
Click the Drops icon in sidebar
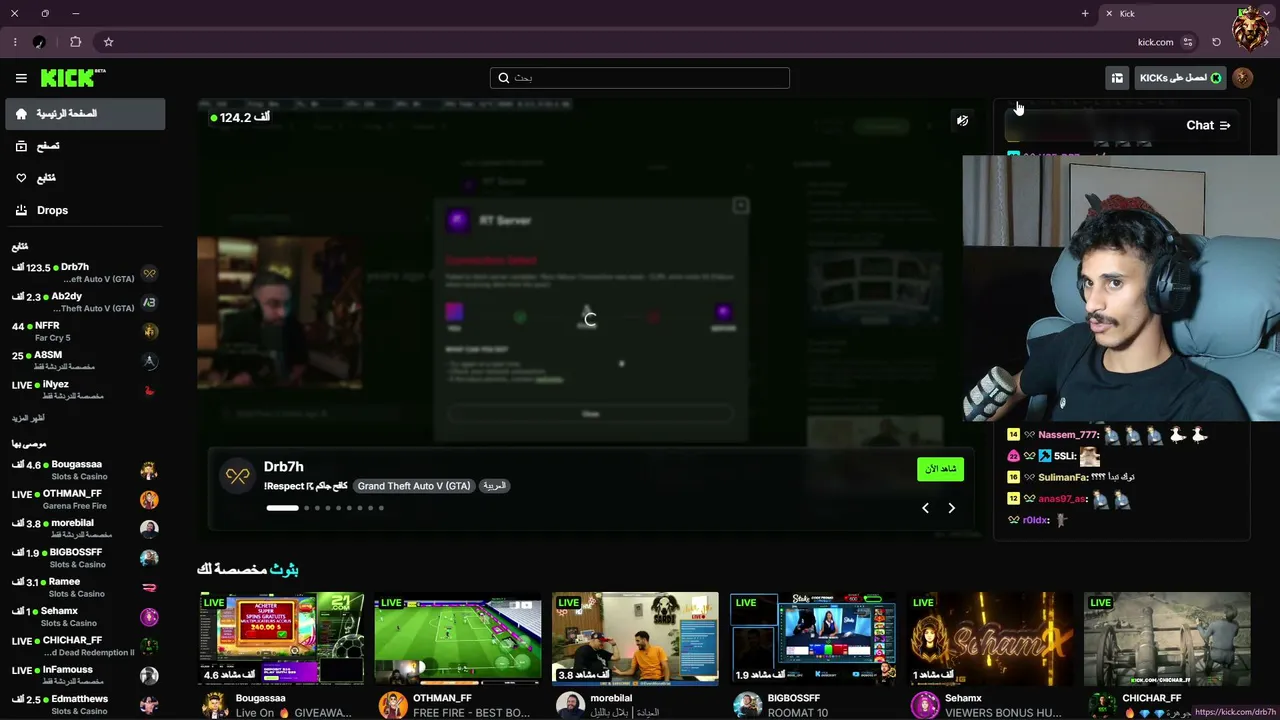coord(21,210)
